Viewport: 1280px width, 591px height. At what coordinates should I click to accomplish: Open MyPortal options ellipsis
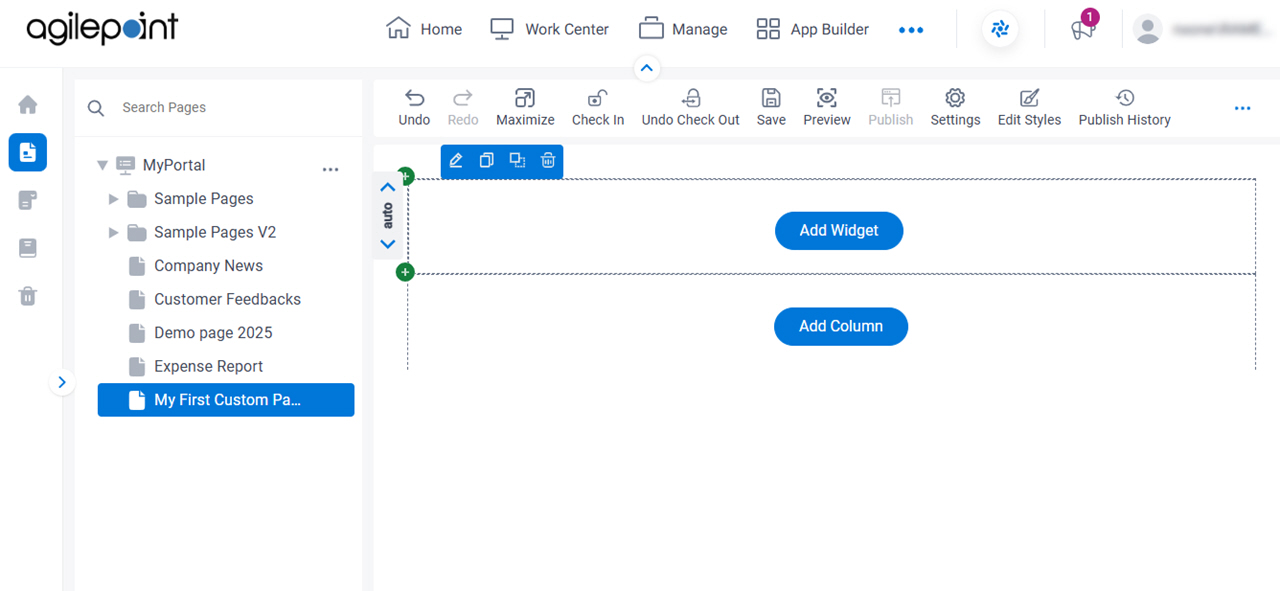[331, 170]
